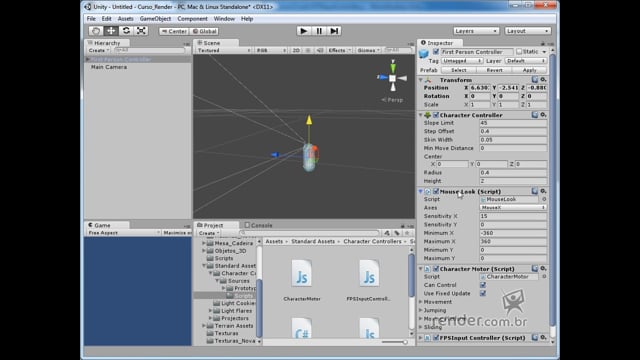Click Prefab Revert button

(x=494, y=70)
